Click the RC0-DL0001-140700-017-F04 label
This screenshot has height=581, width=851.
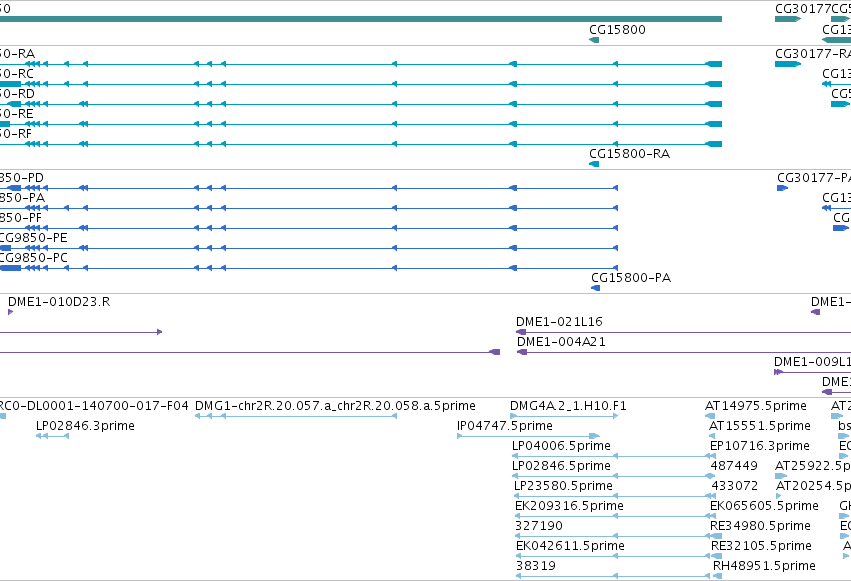click(x=94, y=406)
